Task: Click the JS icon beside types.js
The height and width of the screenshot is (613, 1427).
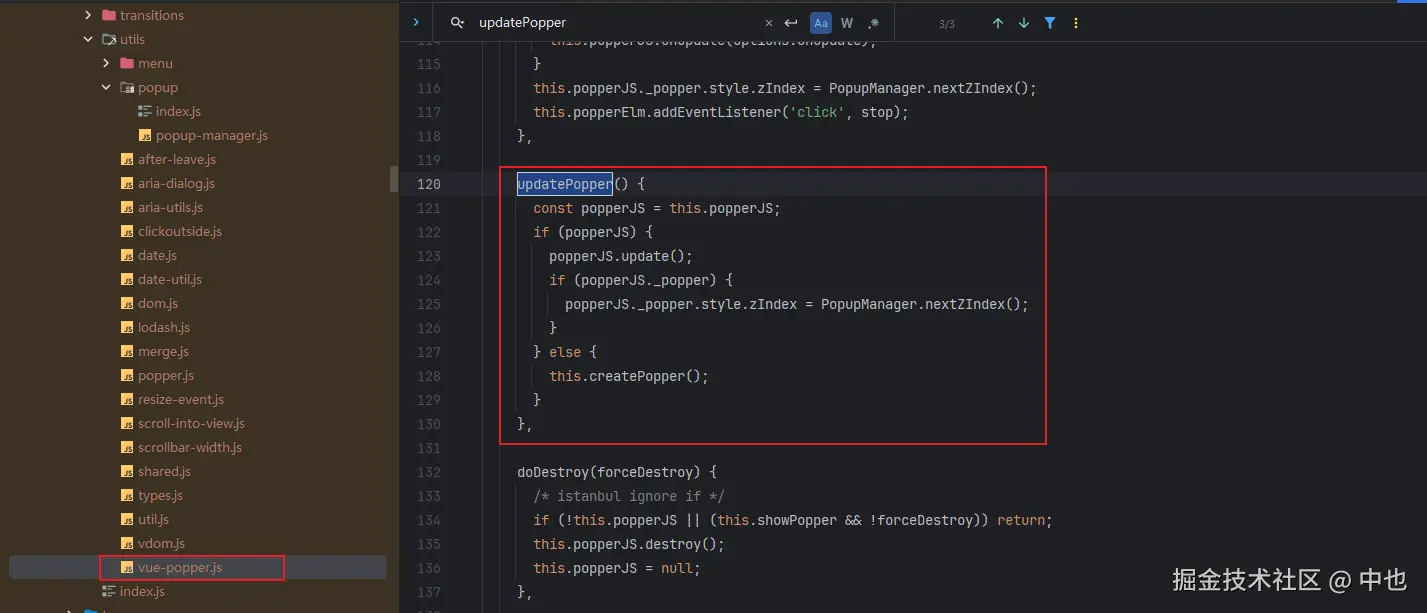Action: [x=127, y=495]
